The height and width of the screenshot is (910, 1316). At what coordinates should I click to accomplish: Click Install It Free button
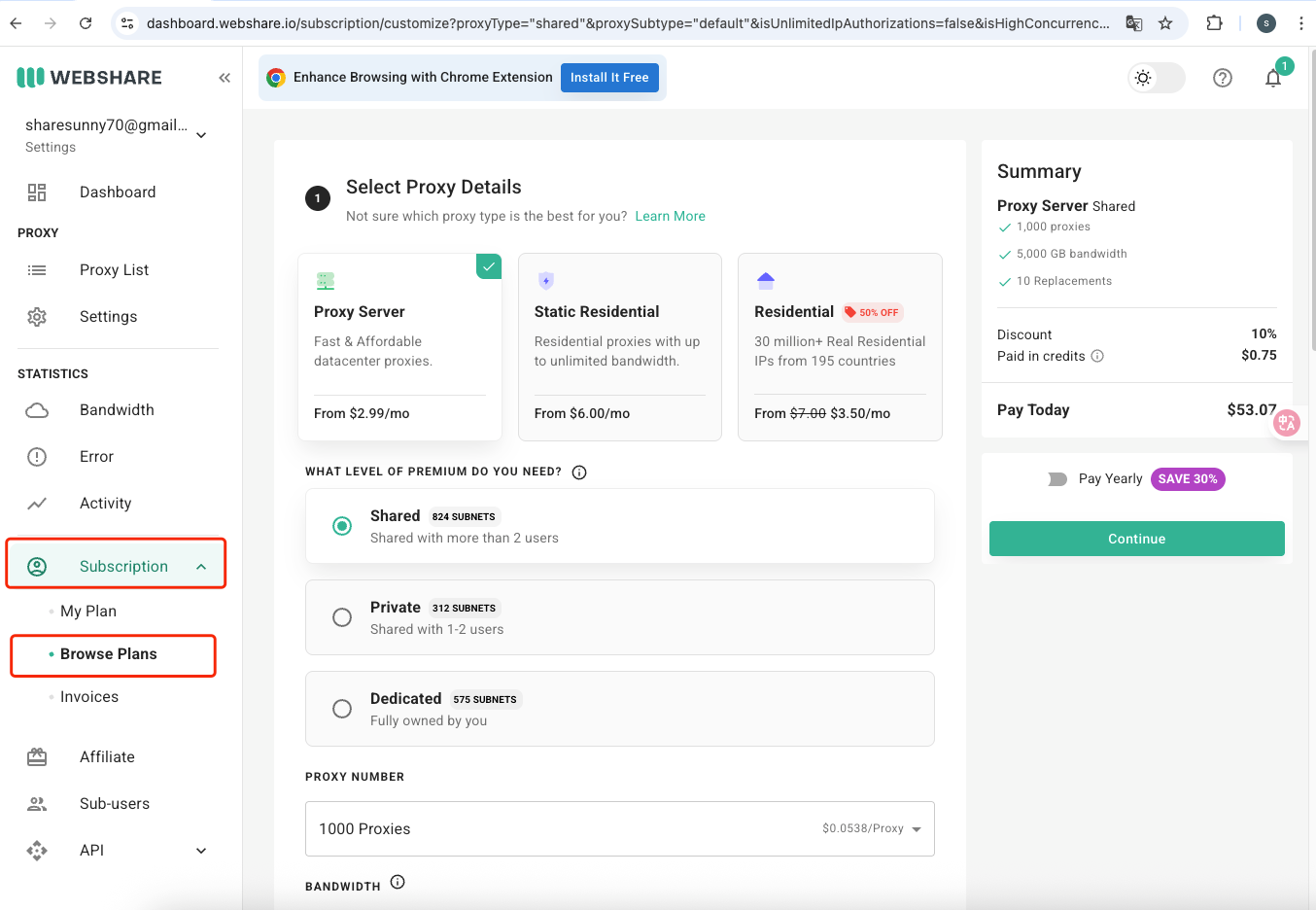click(609, 78)
